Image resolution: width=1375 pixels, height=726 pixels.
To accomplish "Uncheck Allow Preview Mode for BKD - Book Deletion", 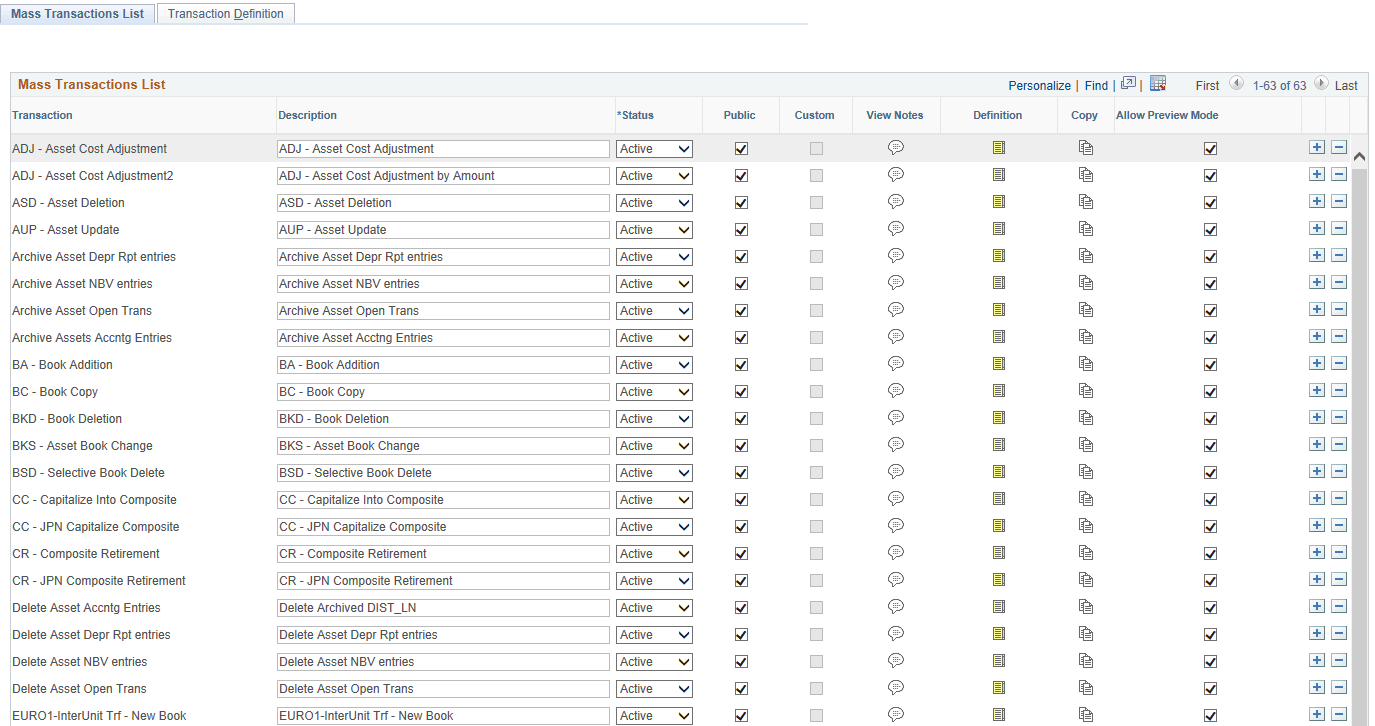I will click(x=1210, y=417).
